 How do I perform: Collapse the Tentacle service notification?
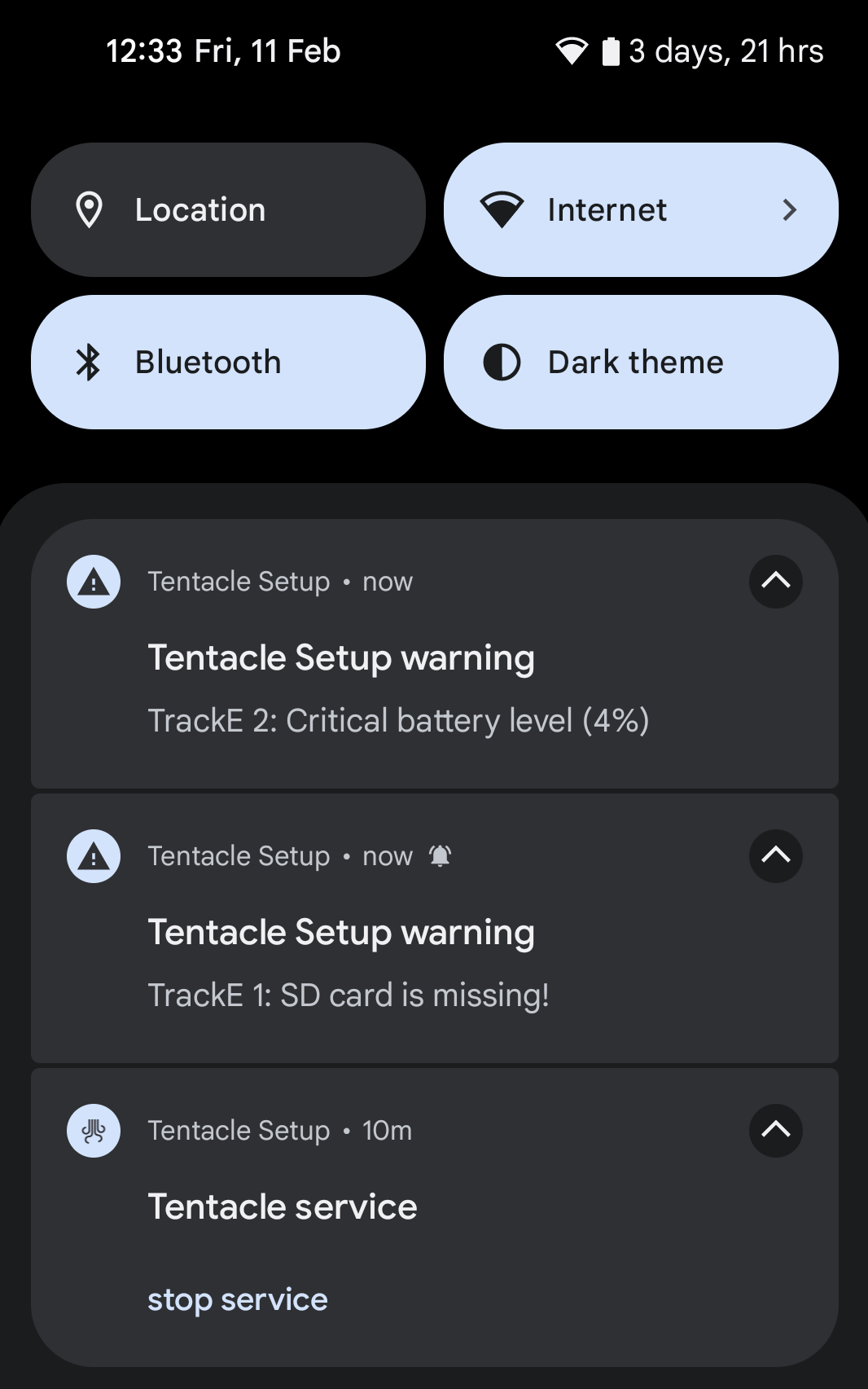pos(775,1131)
